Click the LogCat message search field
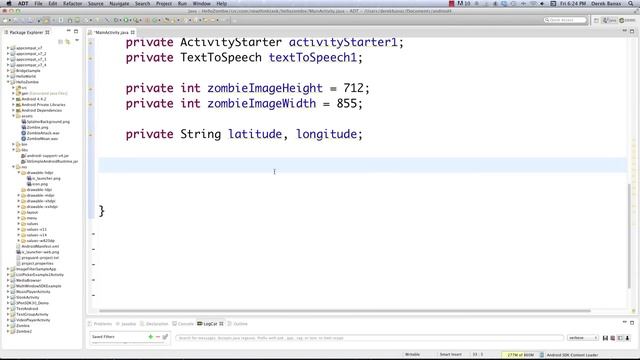This screenshot has height=360, width=640. pyautogui.click(x=369, y=338)
